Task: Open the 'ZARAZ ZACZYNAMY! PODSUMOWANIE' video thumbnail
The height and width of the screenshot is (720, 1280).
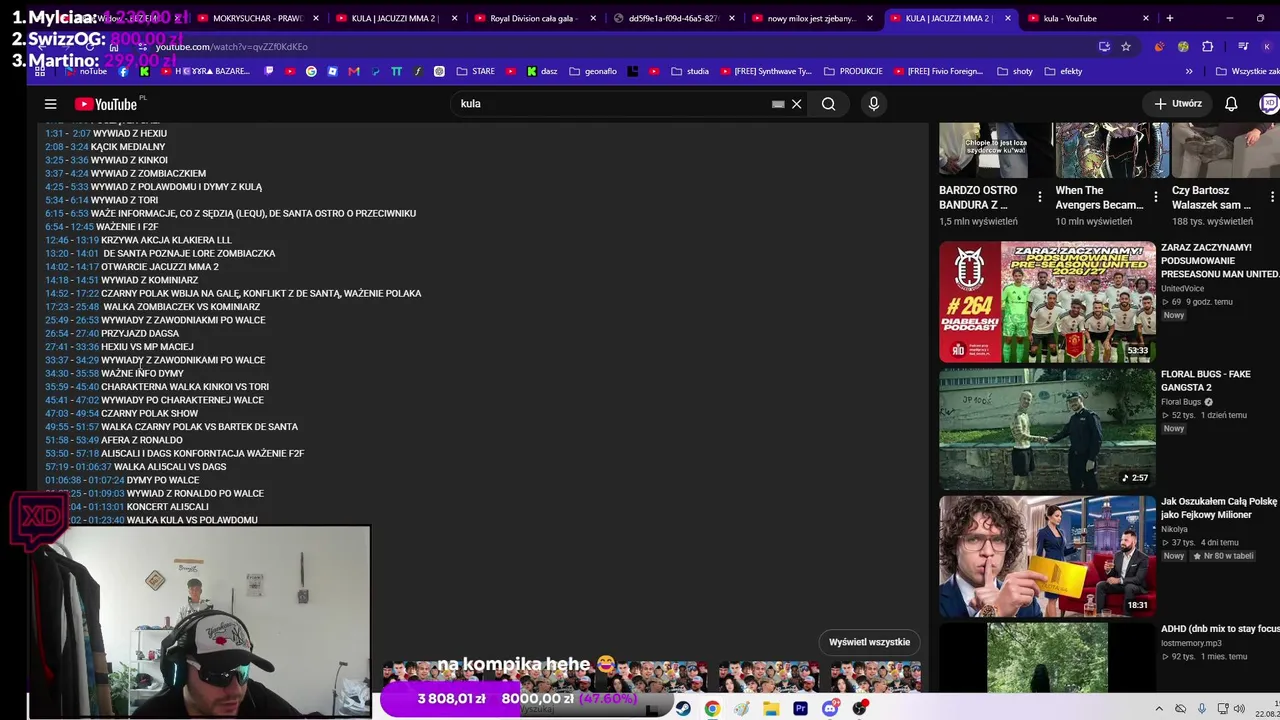Action: [x=1047, y=302]
